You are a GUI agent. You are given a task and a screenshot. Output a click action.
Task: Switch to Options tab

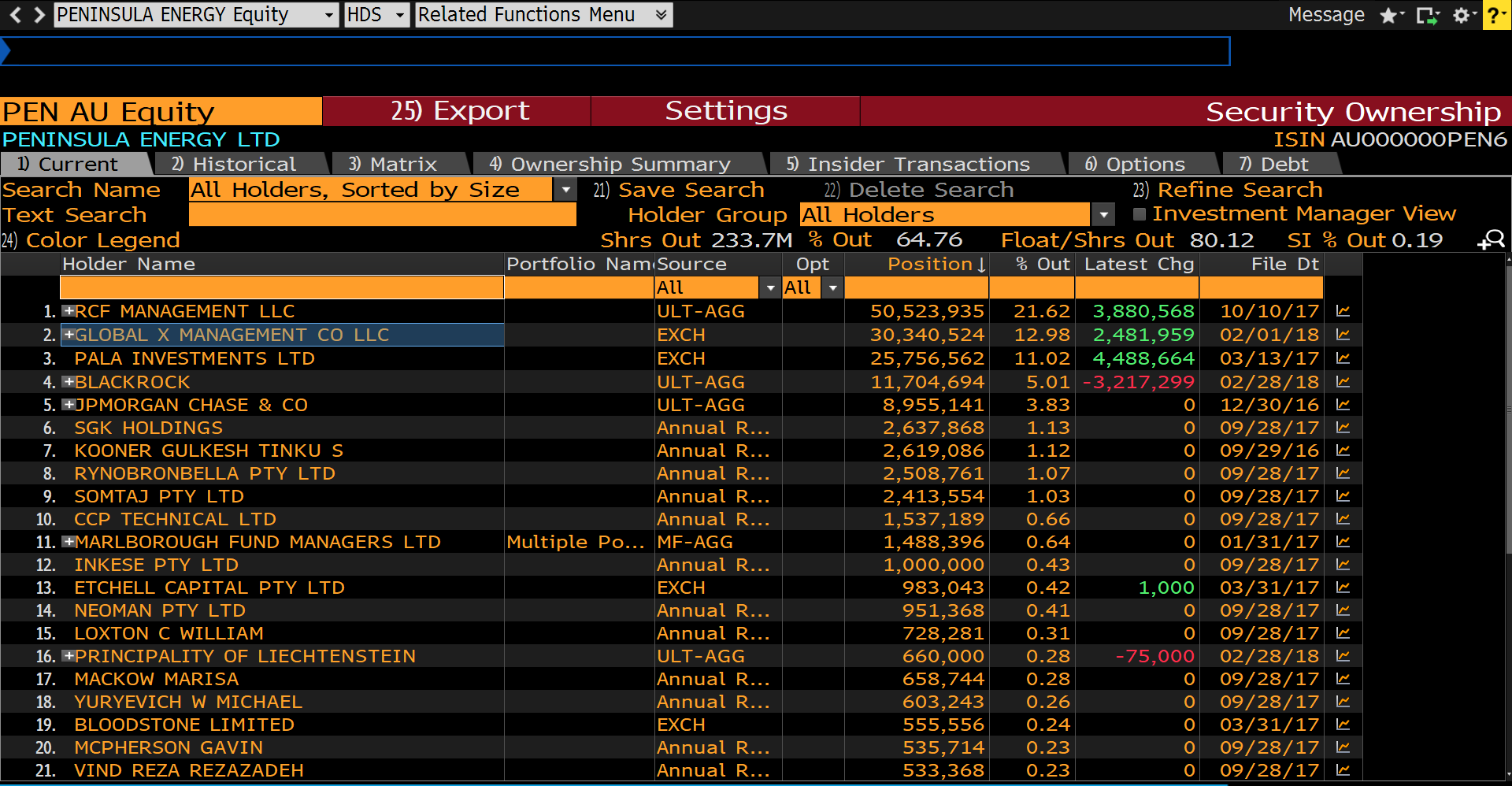(1144, 164)
